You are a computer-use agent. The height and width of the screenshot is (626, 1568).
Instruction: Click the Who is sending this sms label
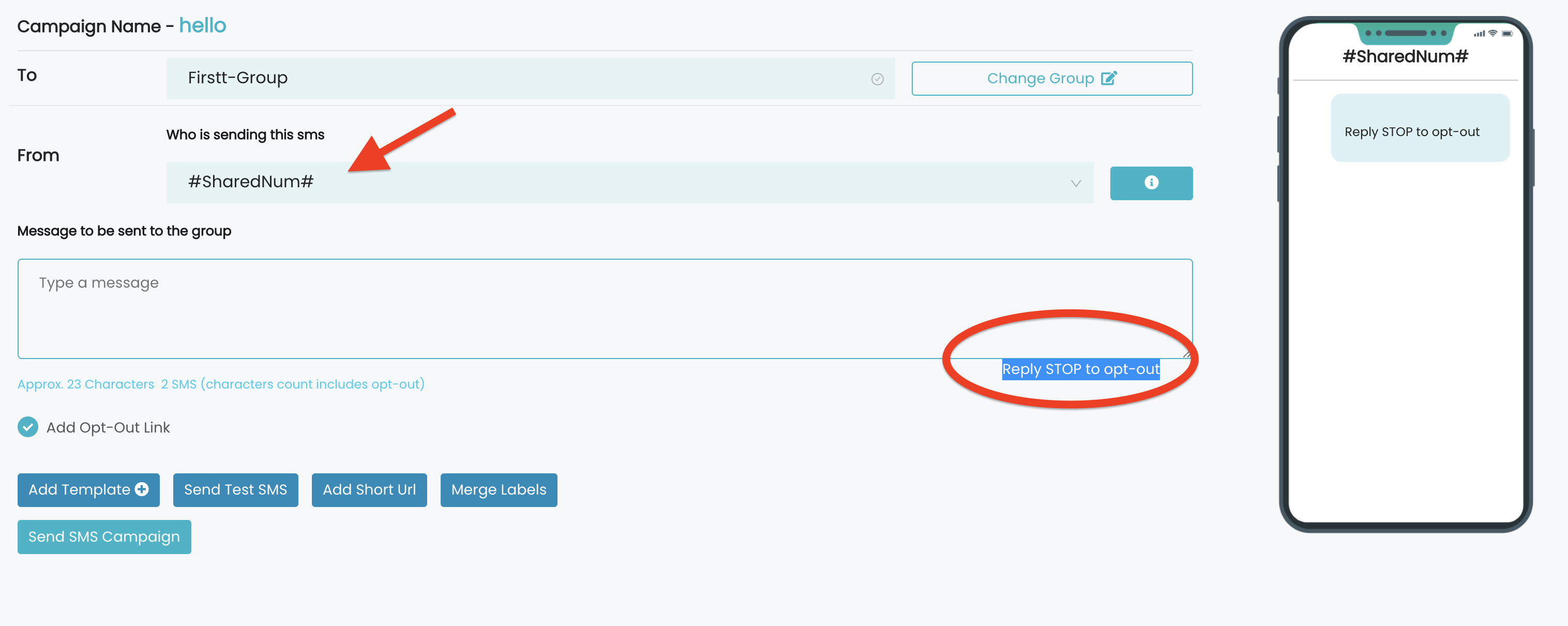(x=245, y=135)
